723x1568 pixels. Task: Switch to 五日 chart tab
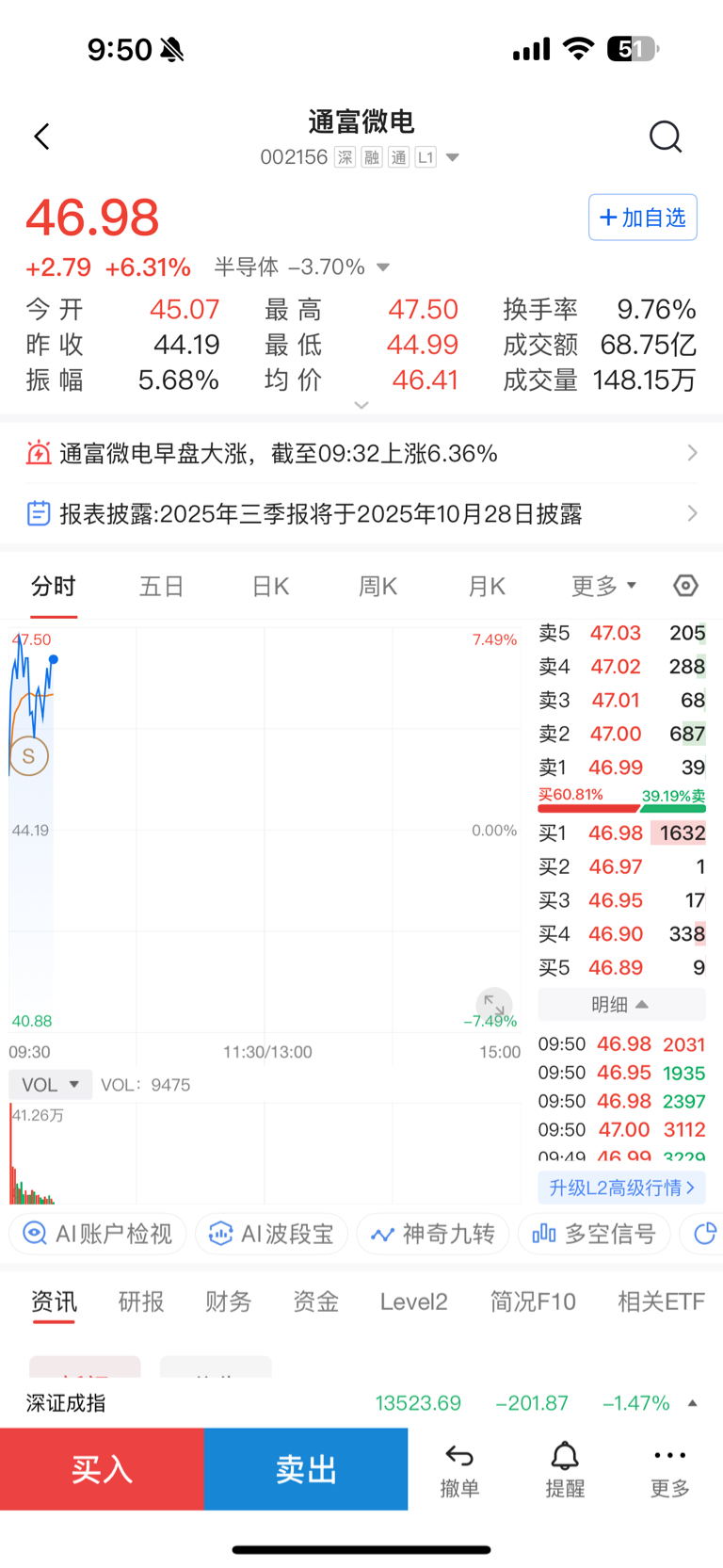[x=162, y=587]
